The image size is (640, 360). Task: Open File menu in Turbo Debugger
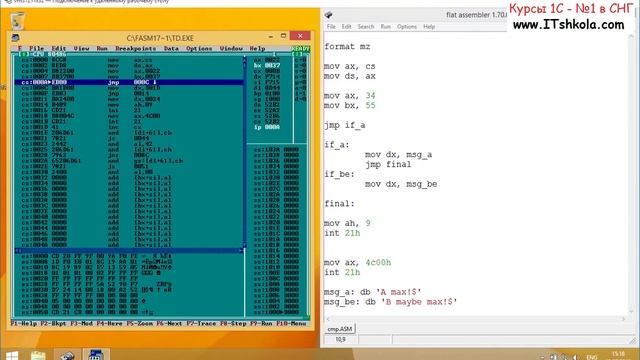click(x=36, y=48)
